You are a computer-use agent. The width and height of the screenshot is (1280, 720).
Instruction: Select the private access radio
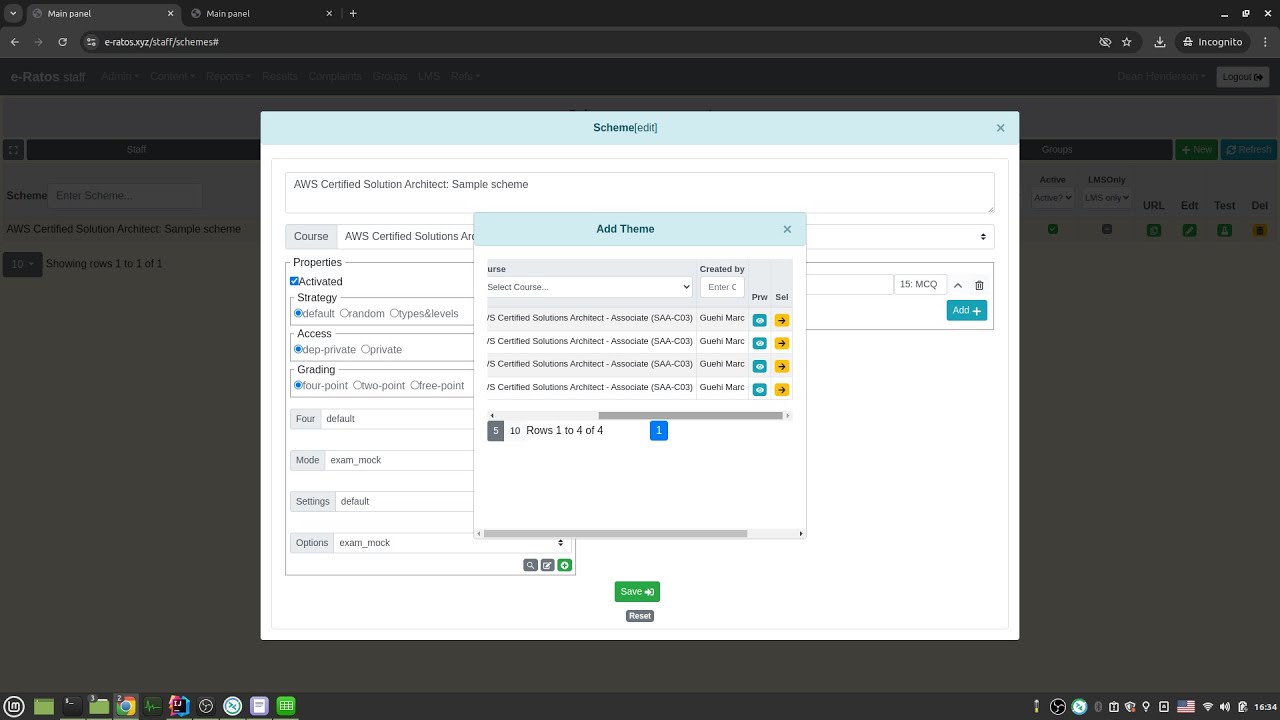[365, 349]
